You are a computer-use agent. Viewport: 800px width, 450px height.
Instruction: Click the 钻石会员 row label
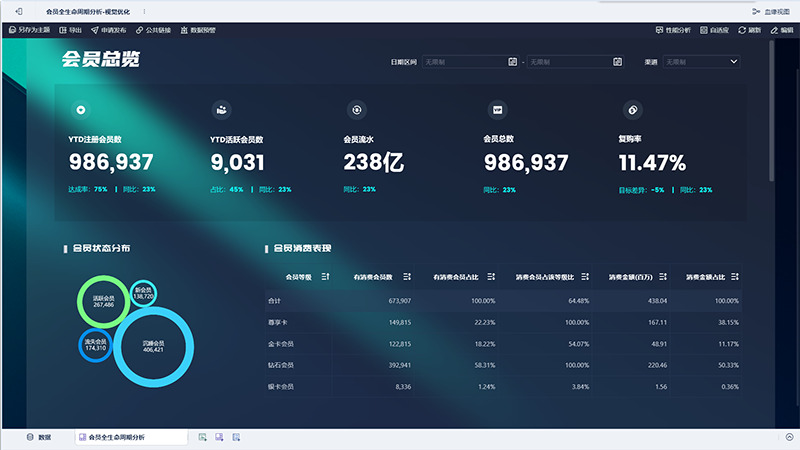point(281,365)
